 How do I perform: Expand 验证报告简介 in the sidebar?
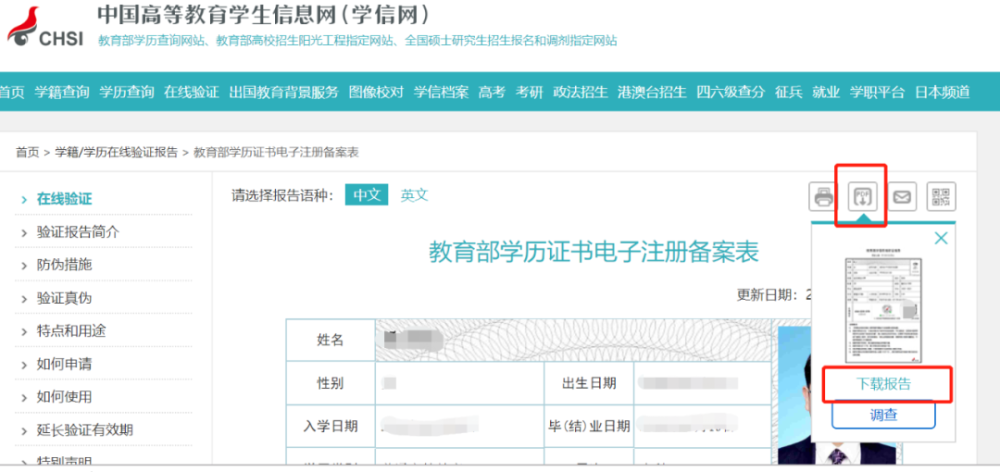click(78, 232)
